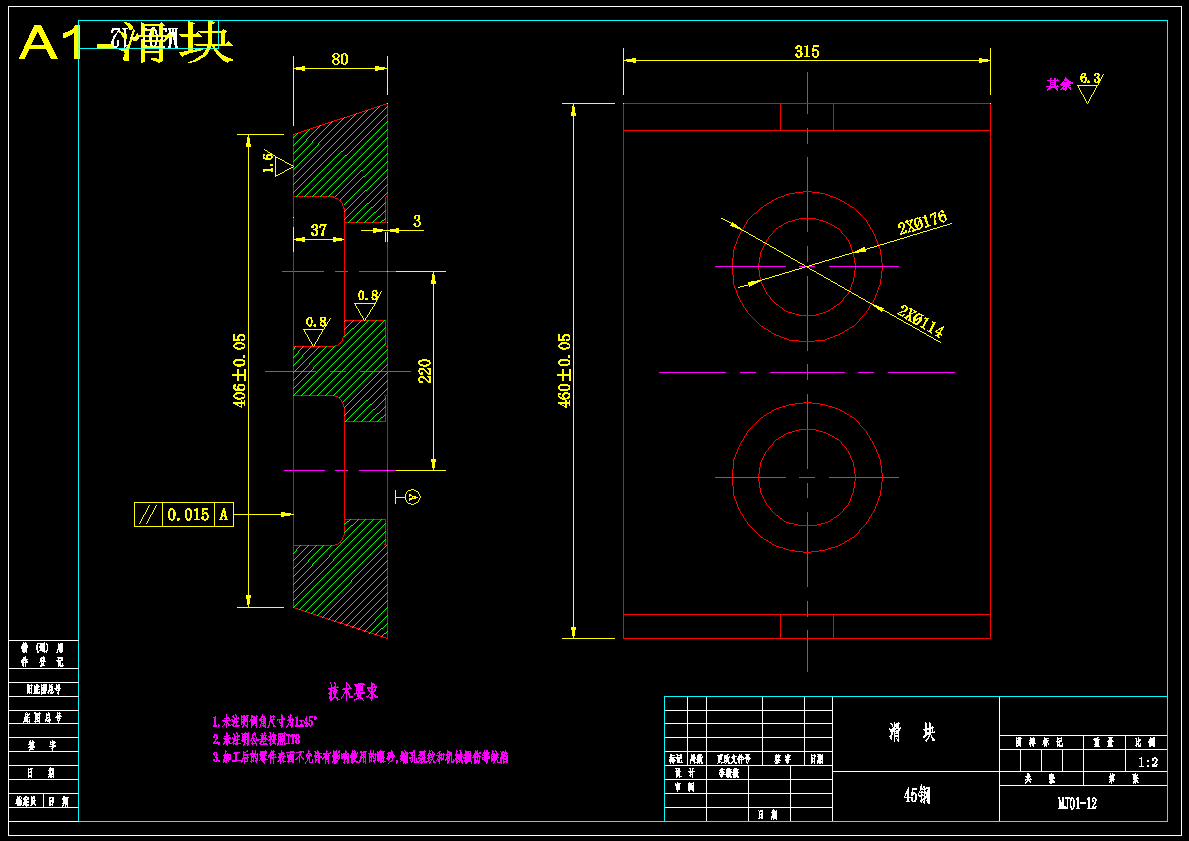1189x841 pixels.
Task: Click the 图样标记 header cell
Action: [1040, 742]
